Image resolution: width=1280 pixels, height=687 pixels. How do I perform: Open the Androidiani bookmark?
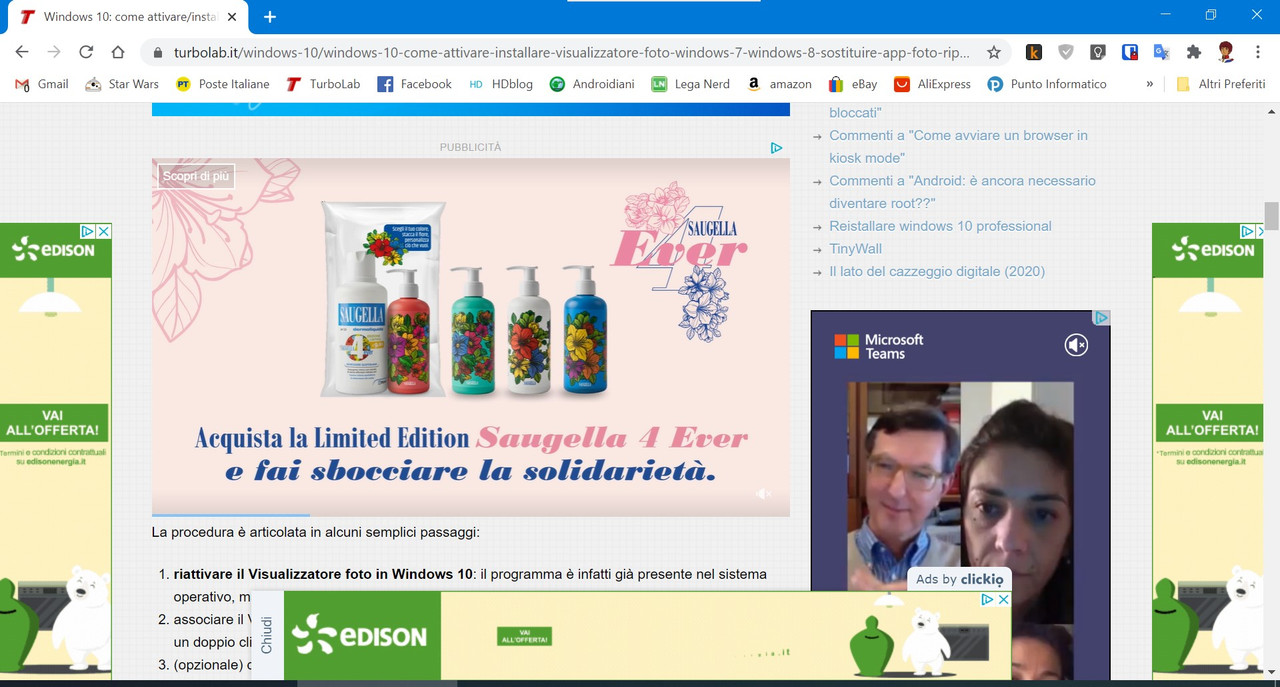592,84
